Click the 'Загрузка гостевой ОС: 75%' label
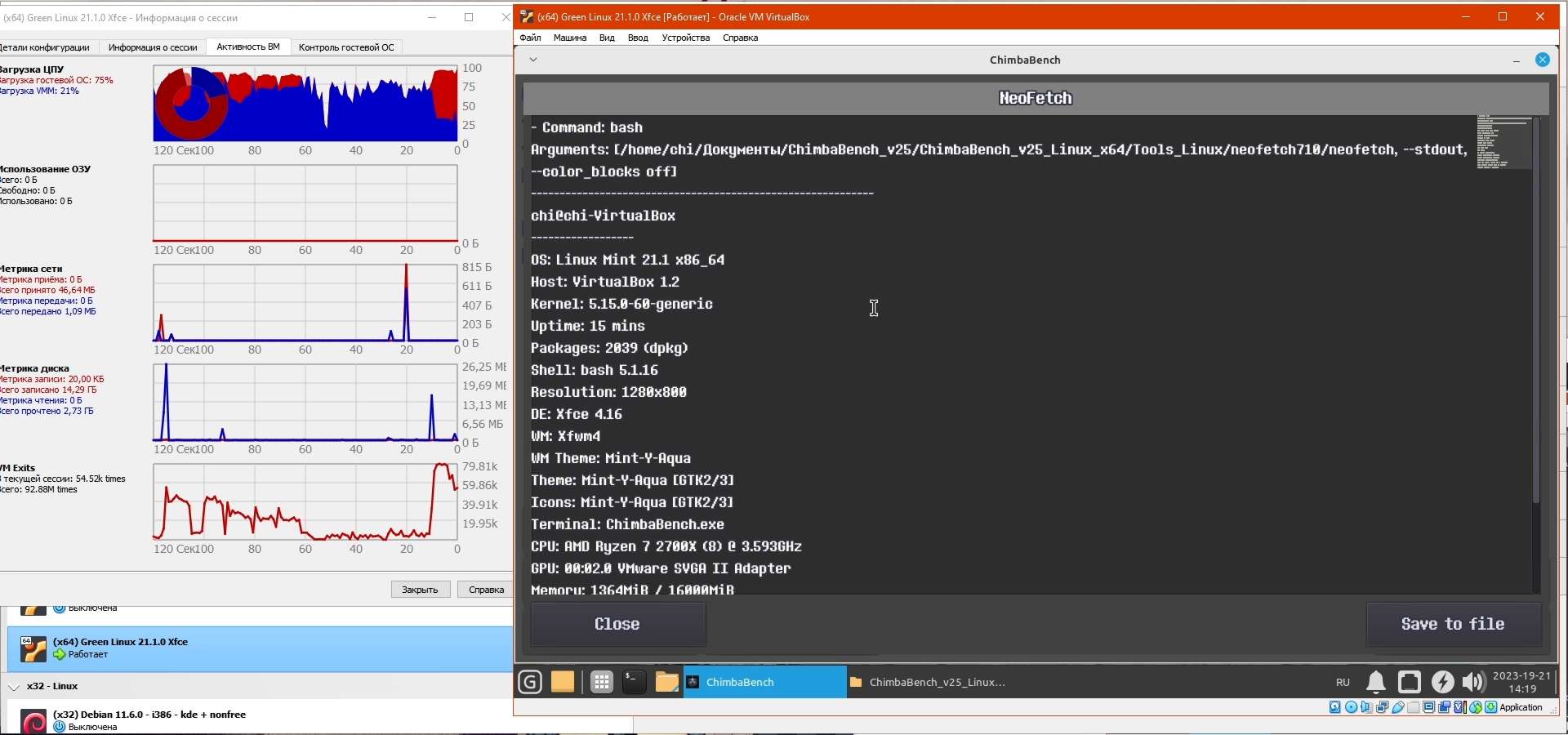Screen dimensions: 1568x735 coord(56,80)
